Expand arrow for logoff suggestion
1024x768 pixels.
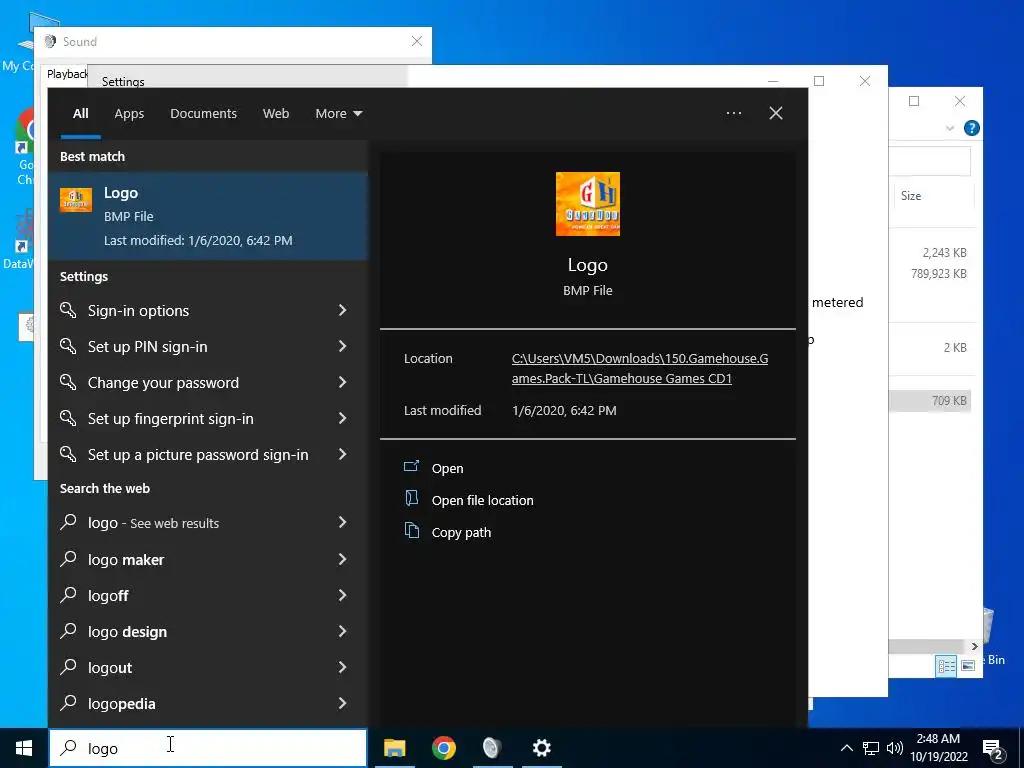click(342, 595)
